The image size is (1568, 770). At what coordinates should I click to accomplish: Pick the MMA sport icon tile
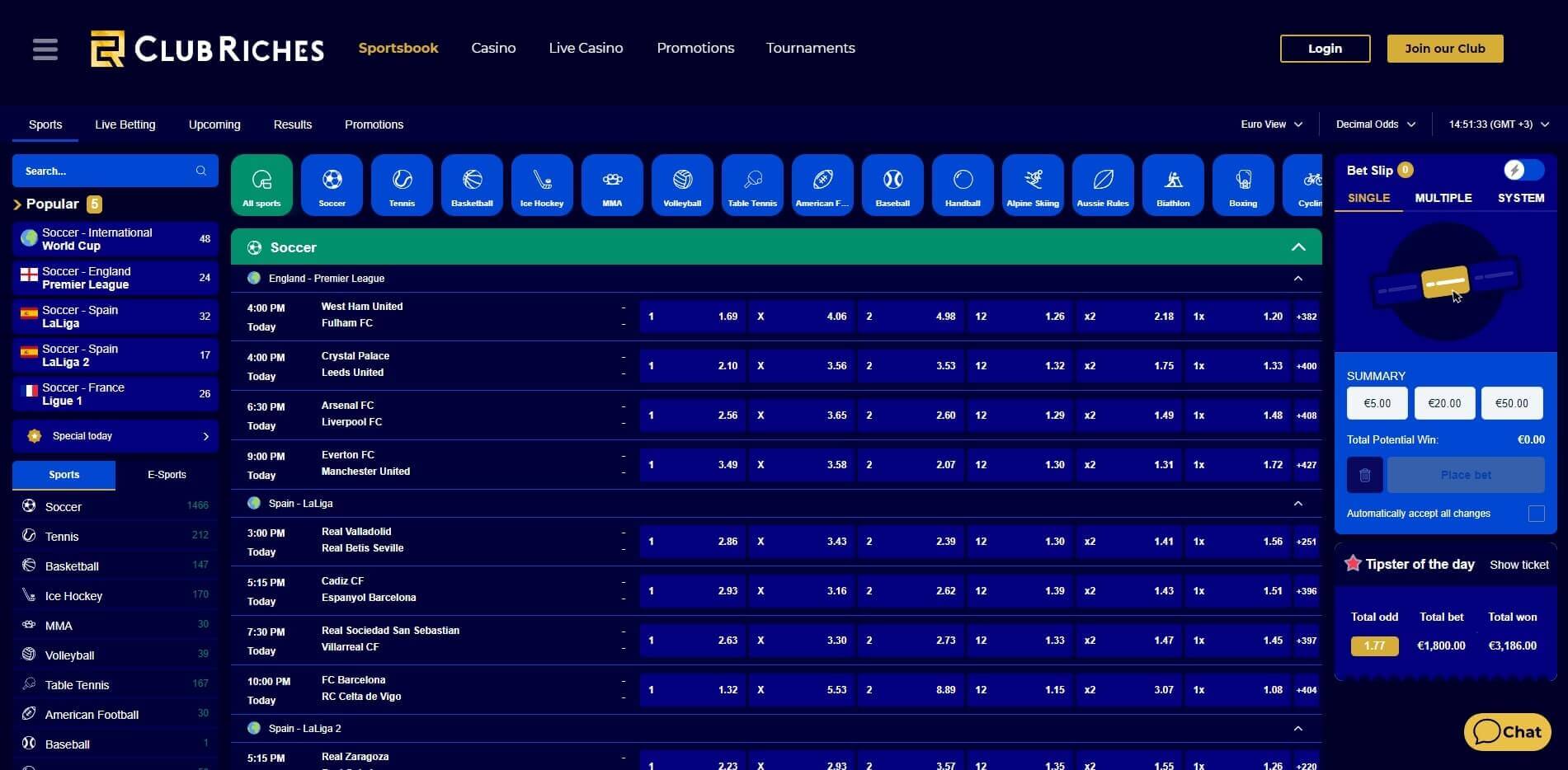612,185
